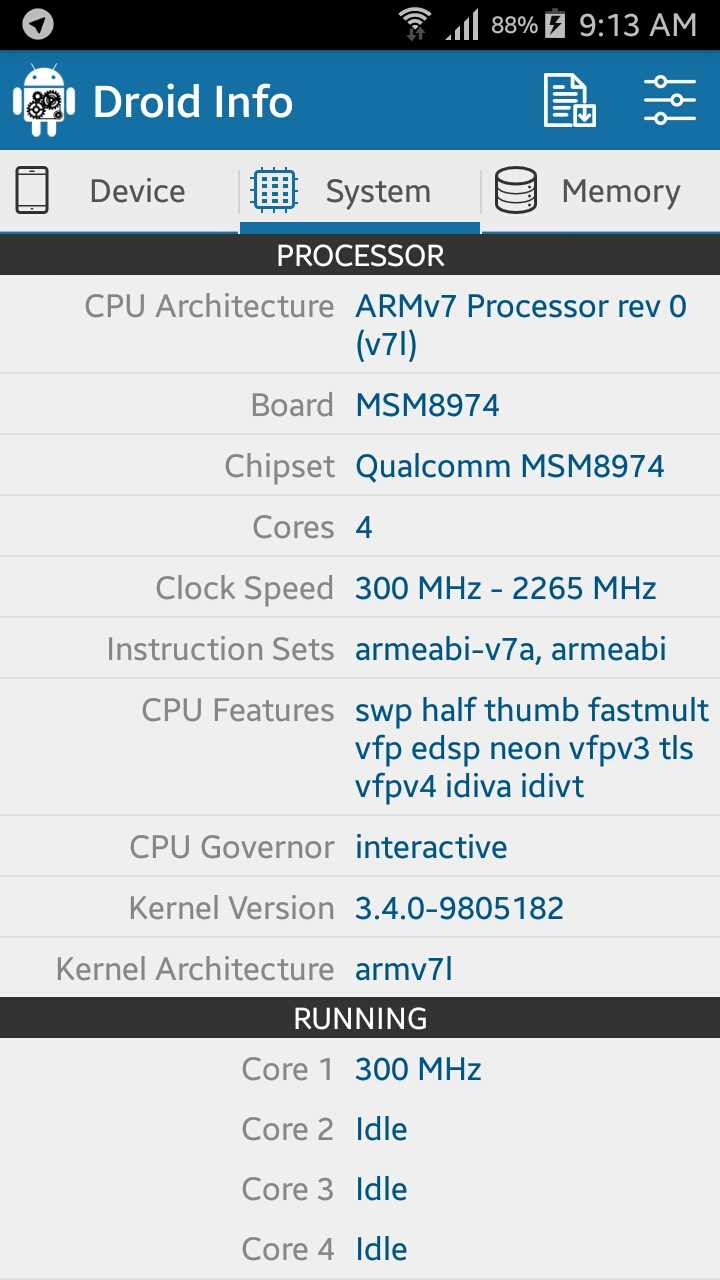Open the export report document icon

pos(570,100)
